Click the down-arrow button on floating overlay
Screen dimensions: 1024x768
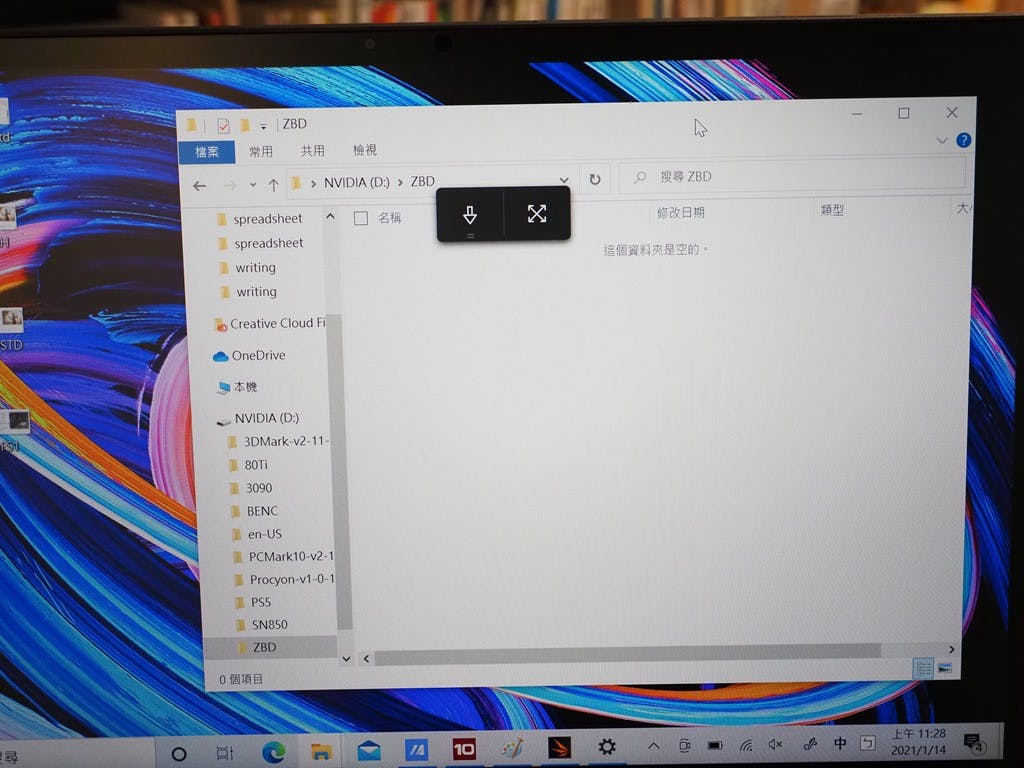coord(470,214)
